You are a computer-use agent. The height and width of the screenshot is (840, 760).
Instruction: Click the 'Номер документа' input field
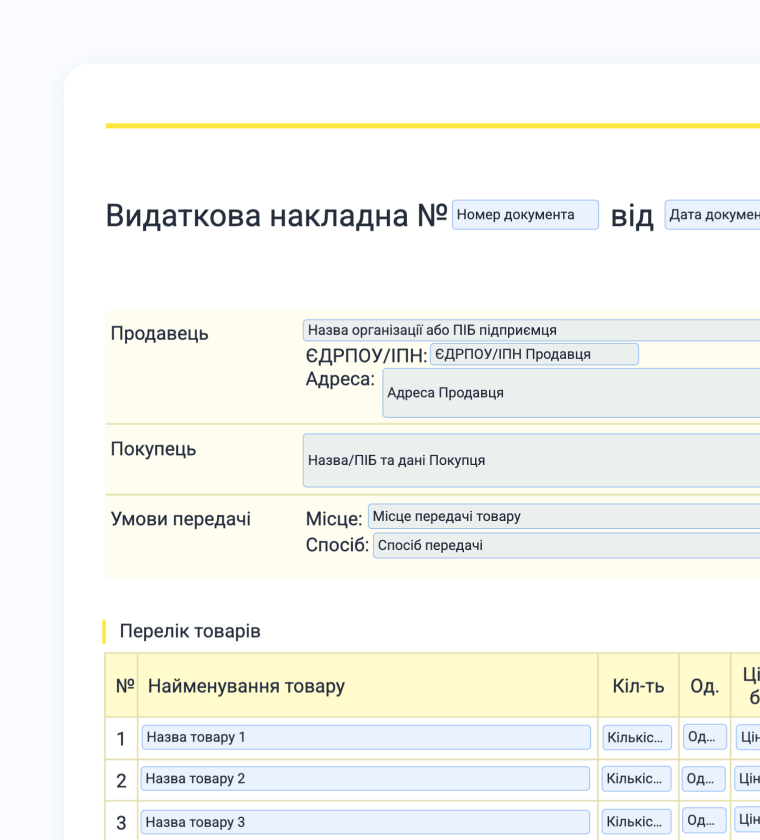pos(525,215)
